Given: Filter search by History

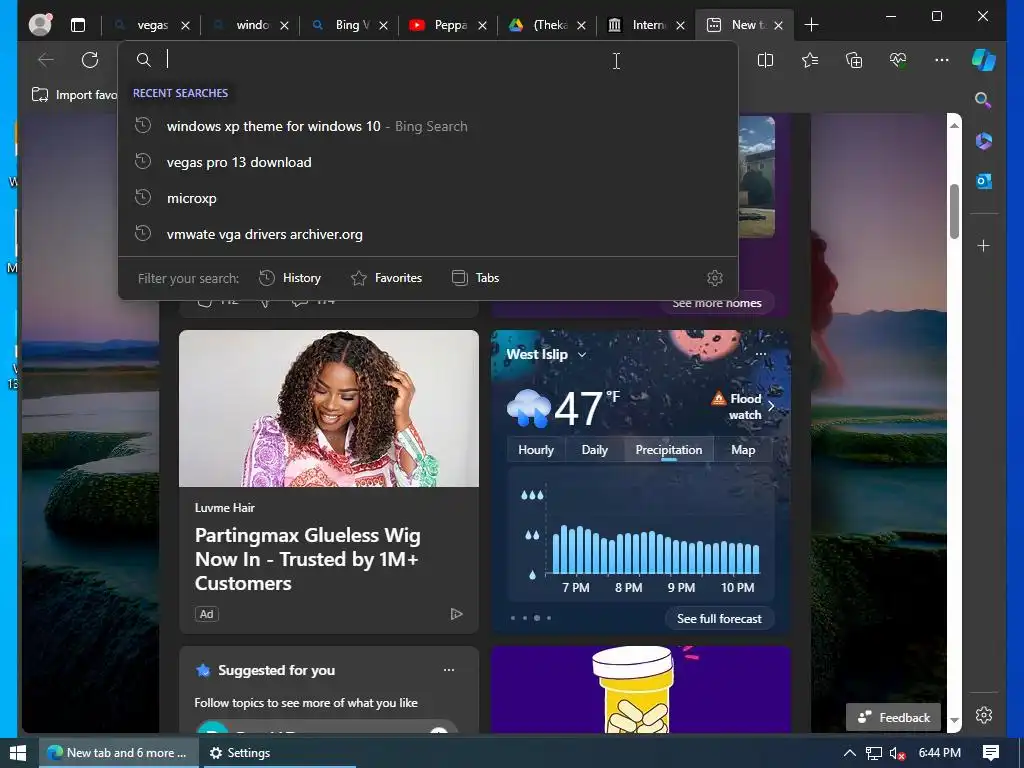Looking at the screenshot, I should (x=290, y=278).
